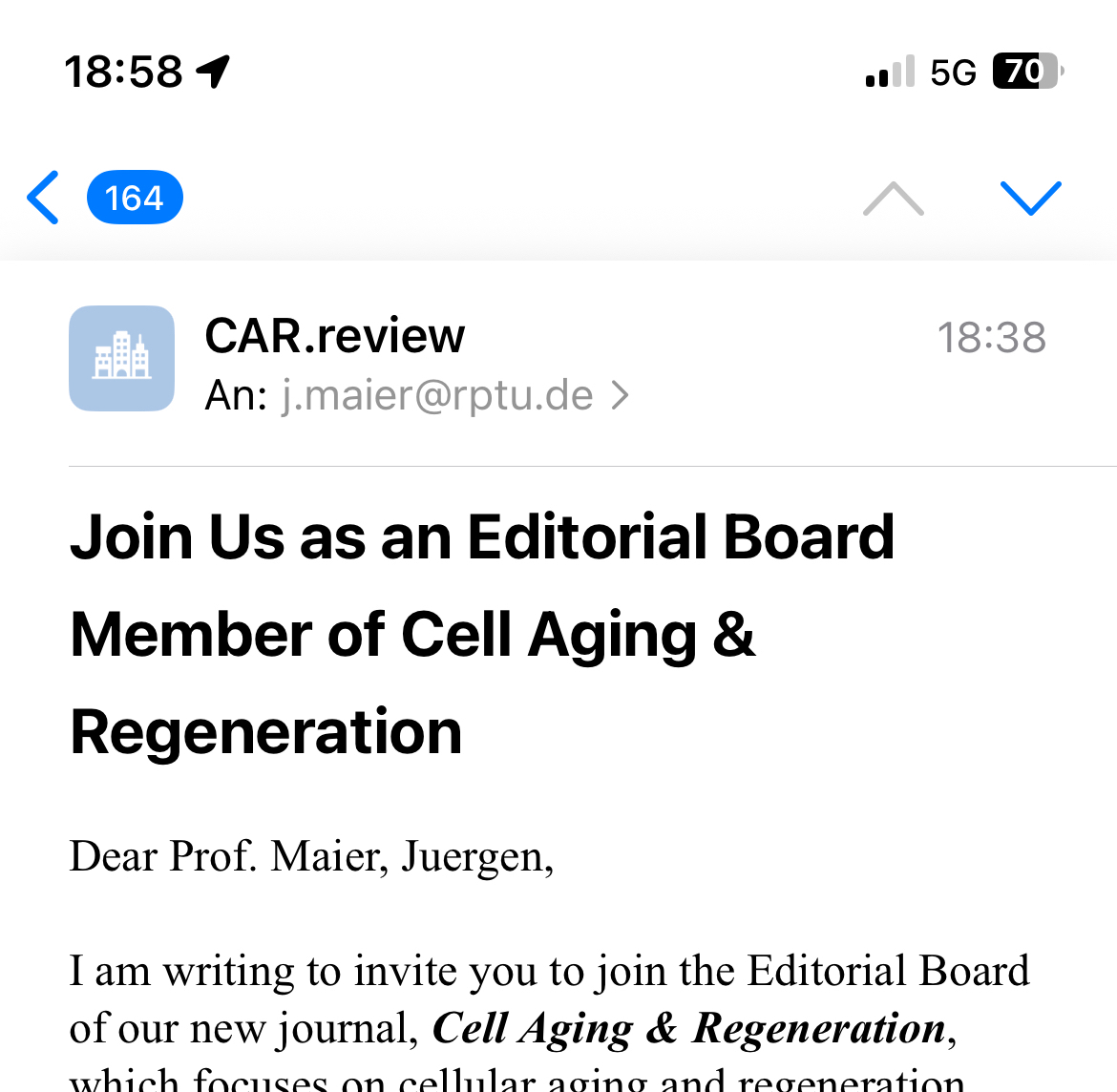Tap the body line starting 'I am writing'
The width and height of the screenshot is (1117, 1092).
point(549,971)
